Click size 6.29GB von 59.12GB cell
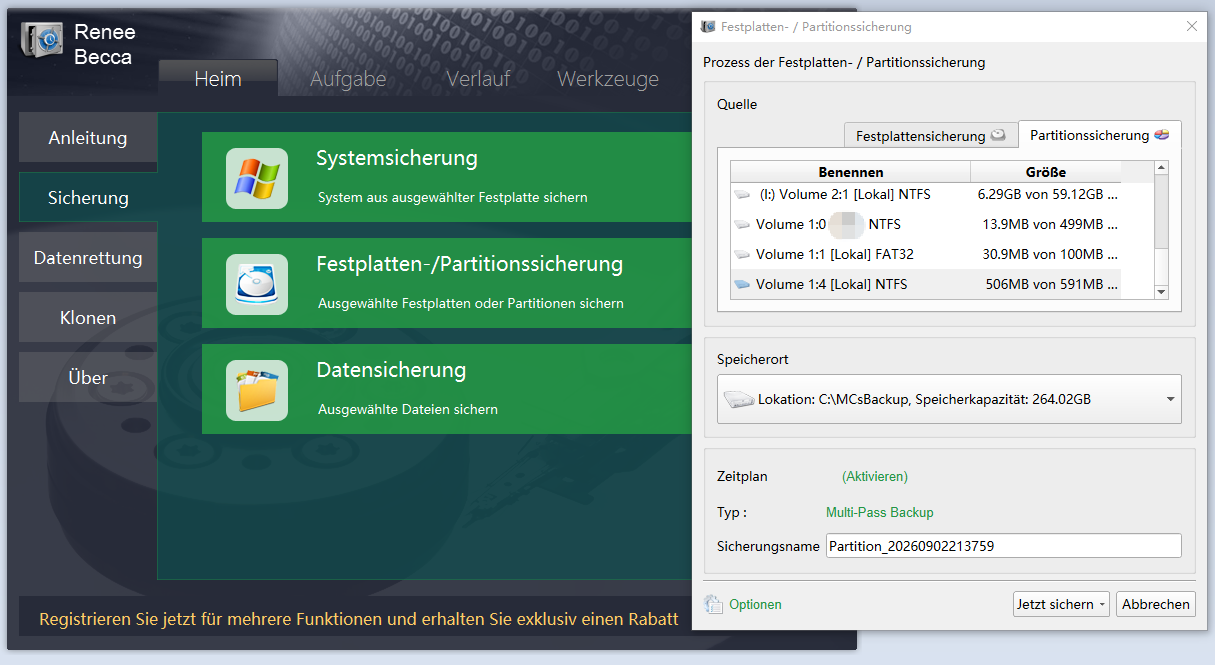The height and width of the screenshot is (665, 1215). click(x=1047, y=194)
